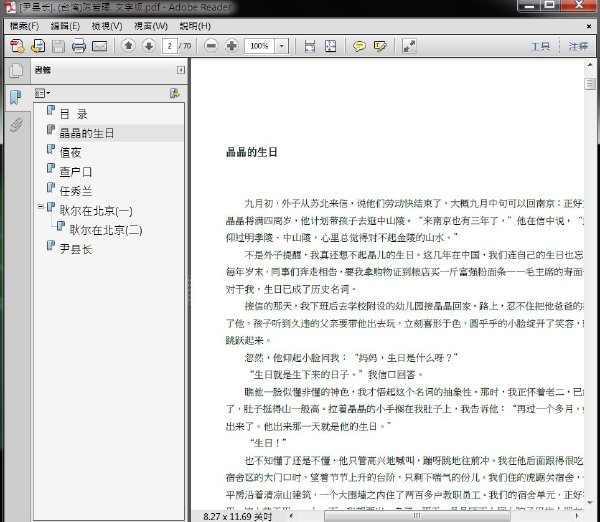Select the 晶晶的生日 bookmark
The image size is (600, 522).
[86, 133]
